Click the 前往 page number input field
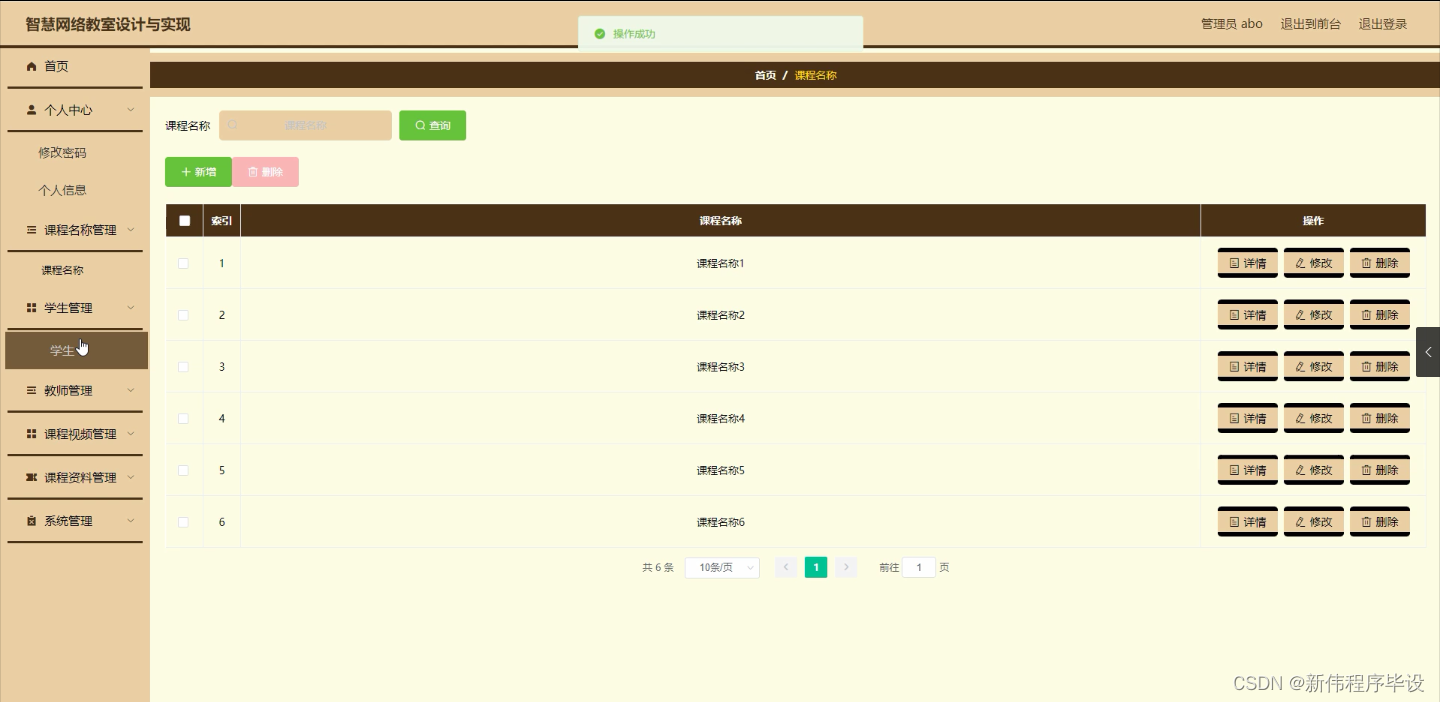Screen dimensions: 1440x702 pos(918,567)
